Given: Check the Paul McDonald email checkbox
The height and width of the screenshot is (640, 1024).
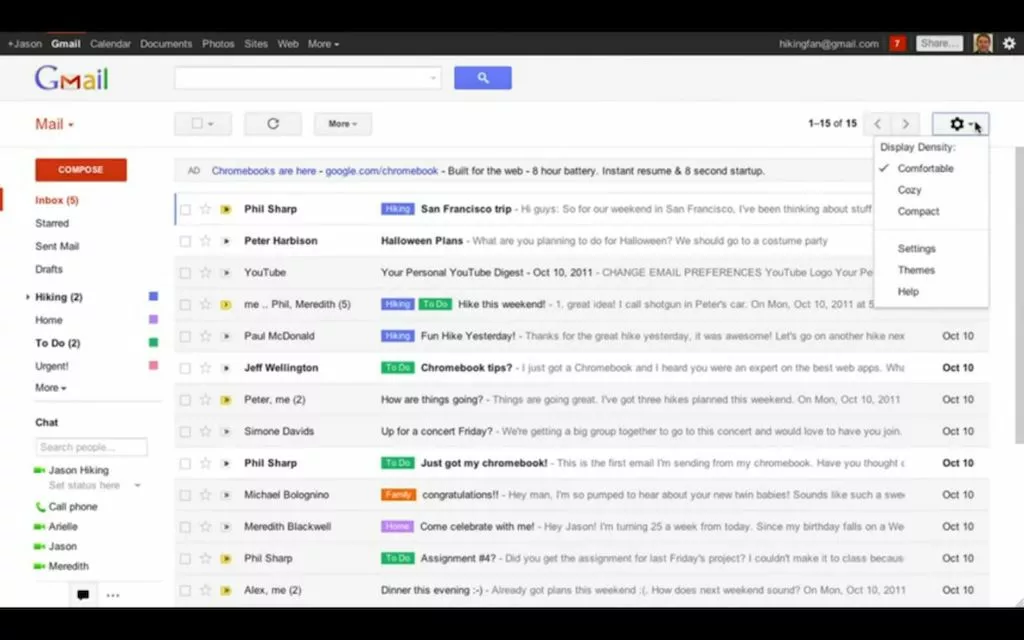Looking at the screenshot, I should coord(185,336).
